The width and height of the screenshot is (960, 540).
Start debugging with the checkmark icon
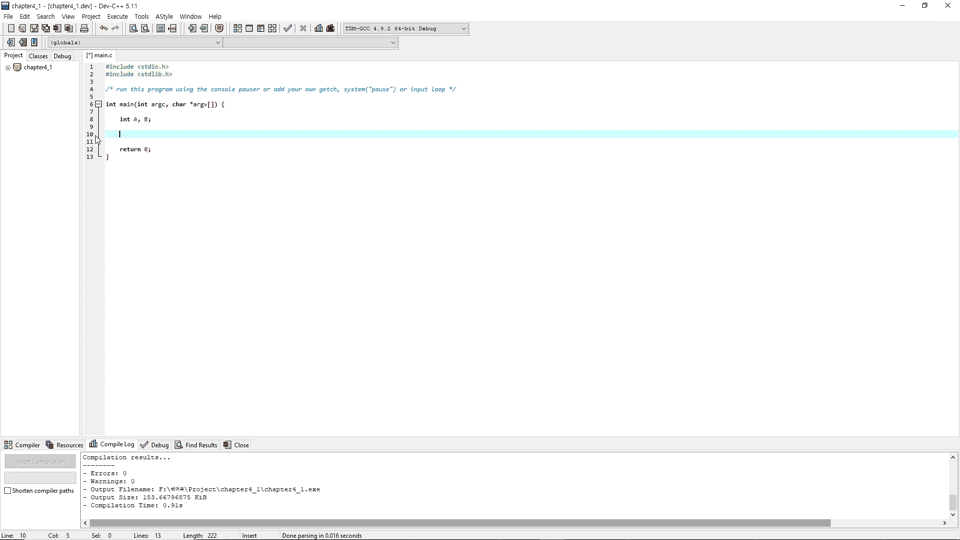(287, 28)
